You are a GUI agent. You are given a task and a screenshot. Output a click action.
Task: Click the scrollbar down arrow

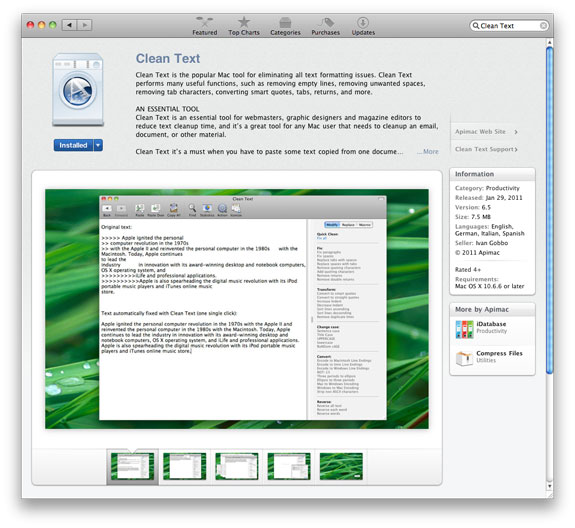(549, 486)
